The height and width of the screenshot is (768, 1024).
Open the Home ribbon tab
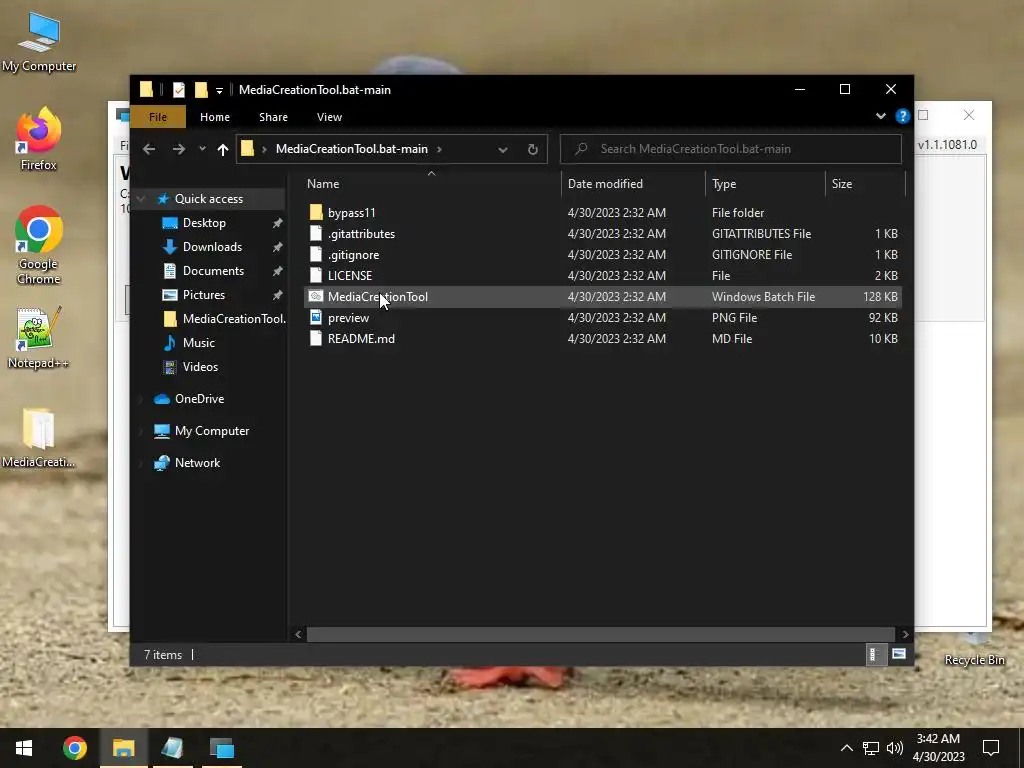pos(215,117)
